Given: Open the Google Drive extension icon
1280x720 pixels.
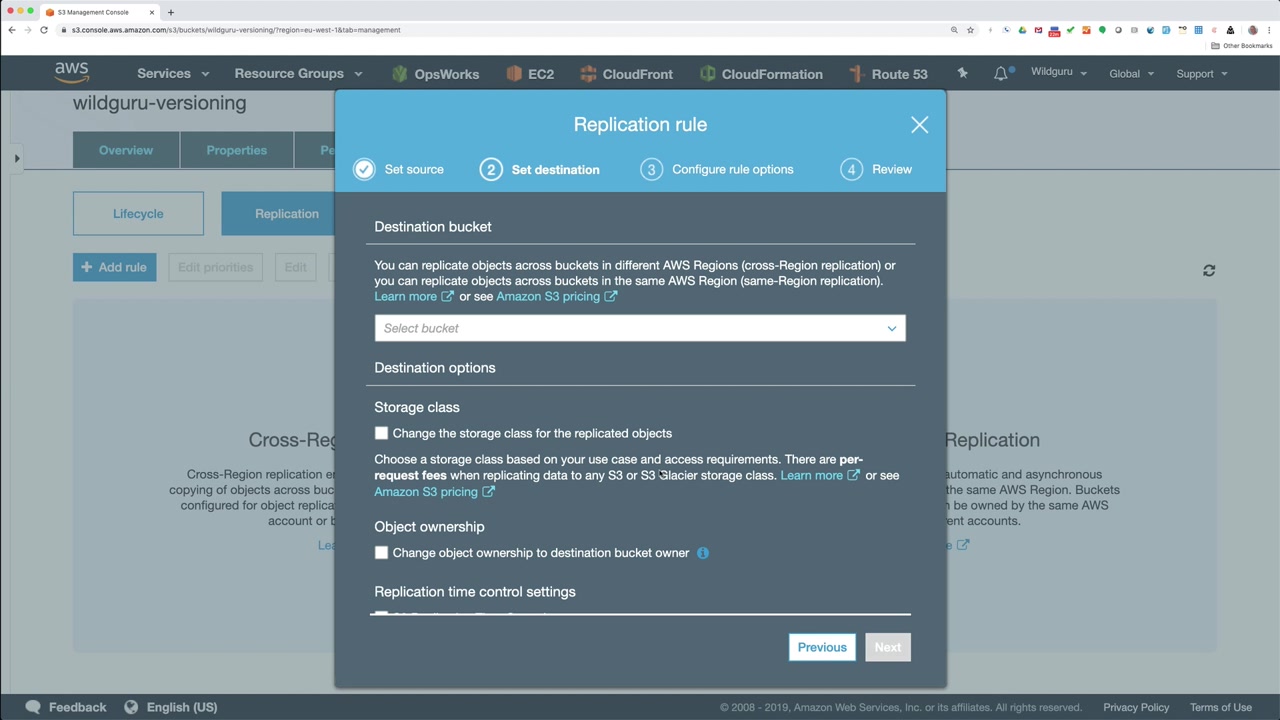Looking at the screenshot, I should (x=1022, y=30).
